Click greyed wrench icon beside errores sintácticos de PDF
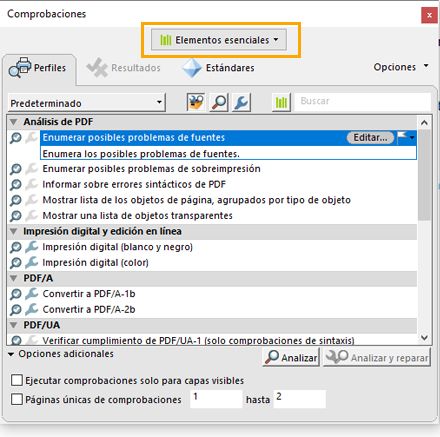This screenshot has width=440, height=437. pyautogui.click(x=32, y=184)
